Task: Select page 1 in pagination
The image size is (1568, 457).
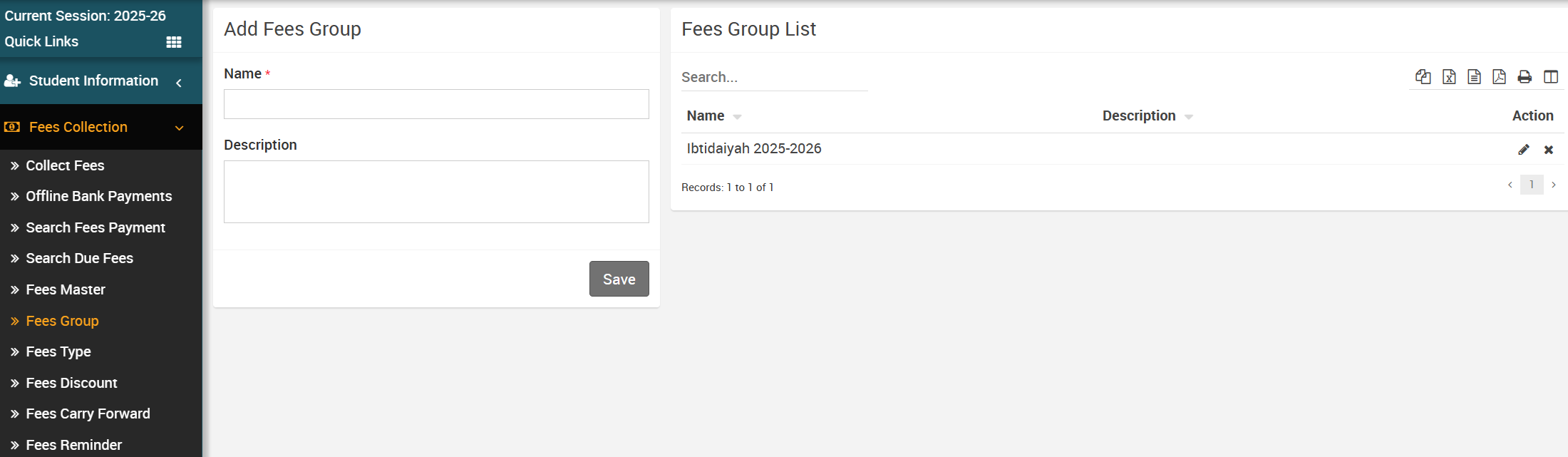Action: coord(1532,185)
